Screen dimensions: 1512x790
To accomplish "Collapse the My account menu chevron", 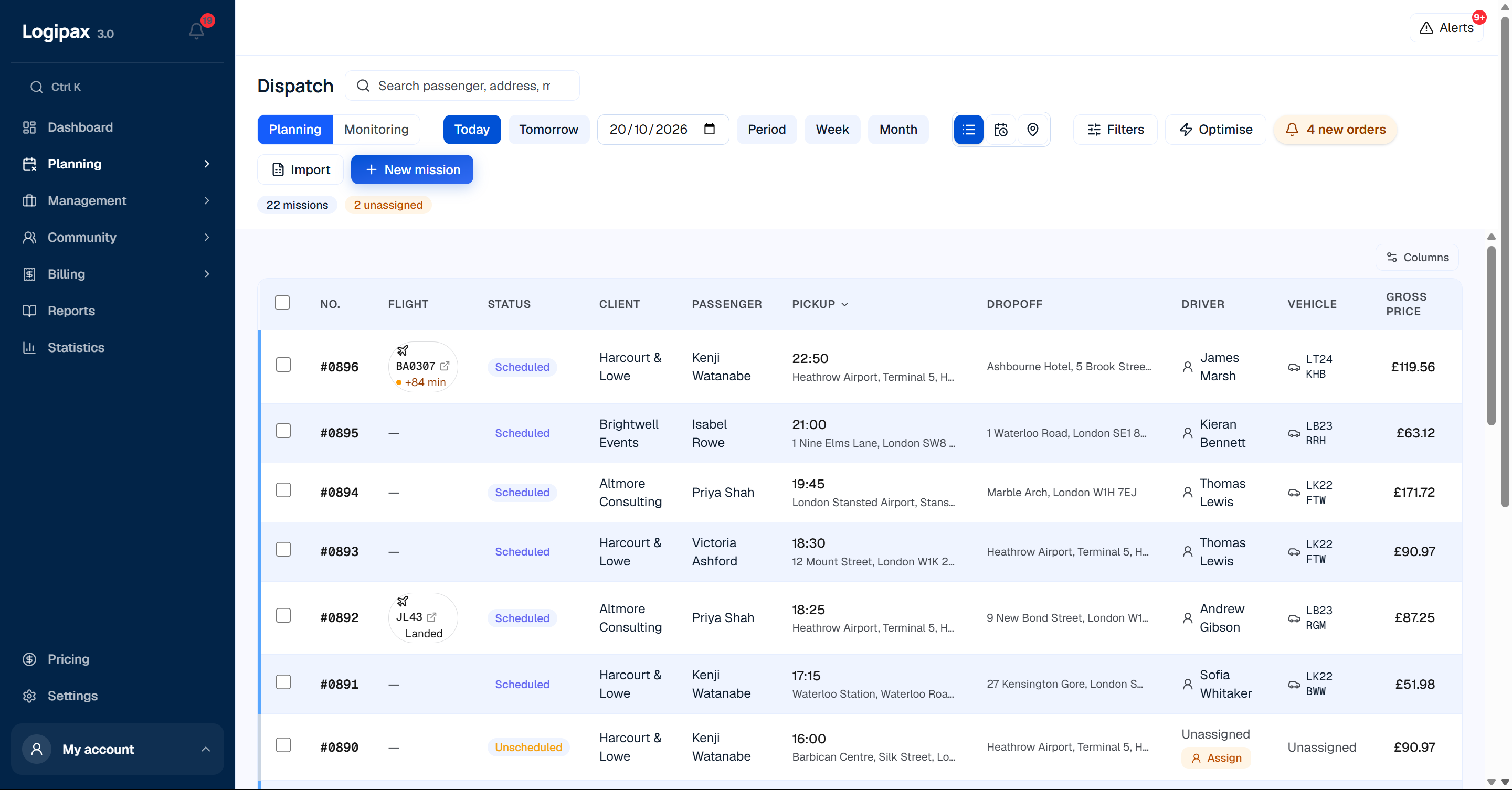I will pos(205,749).
